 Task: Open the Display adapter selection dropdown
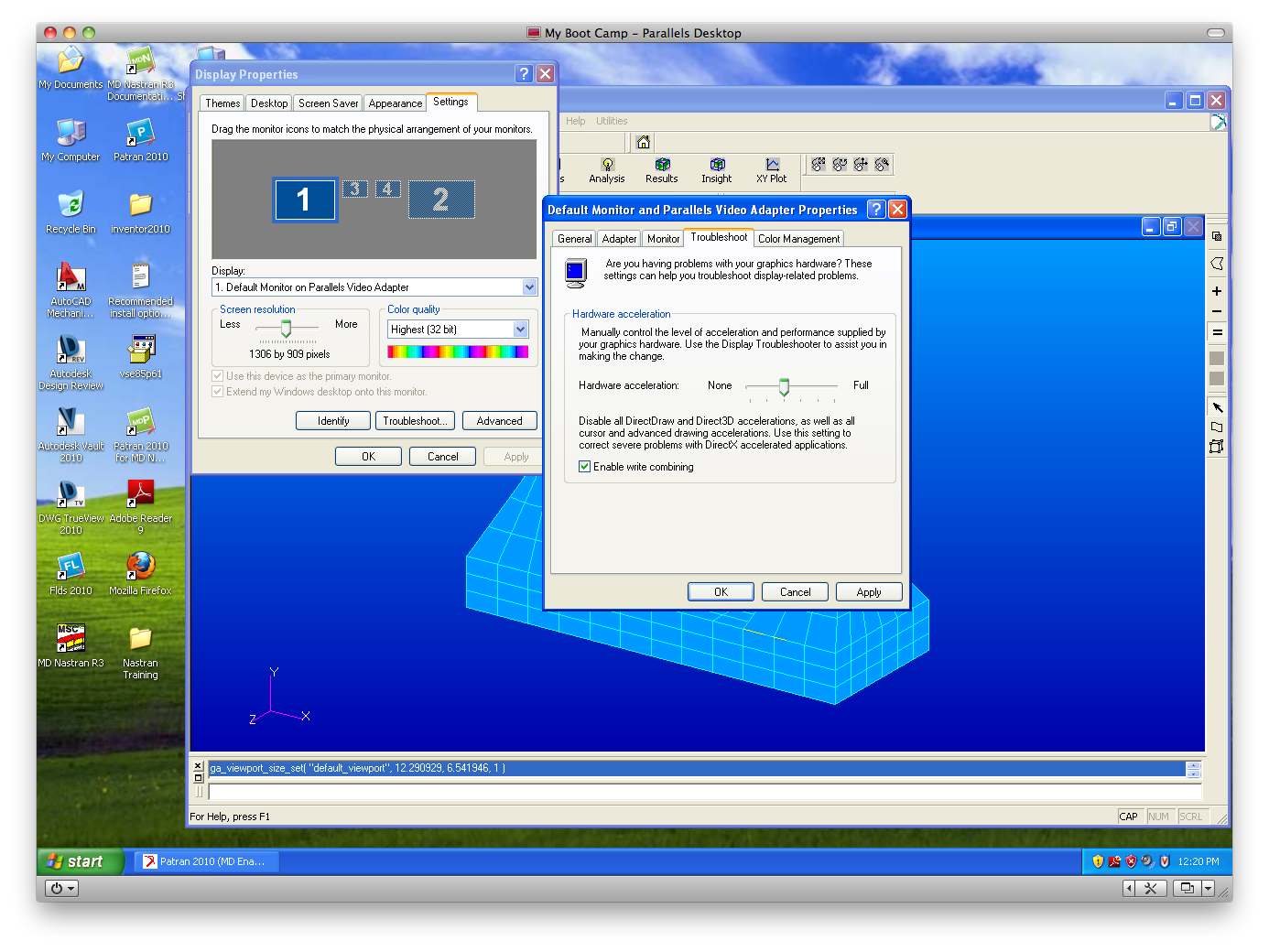point(529,287)
